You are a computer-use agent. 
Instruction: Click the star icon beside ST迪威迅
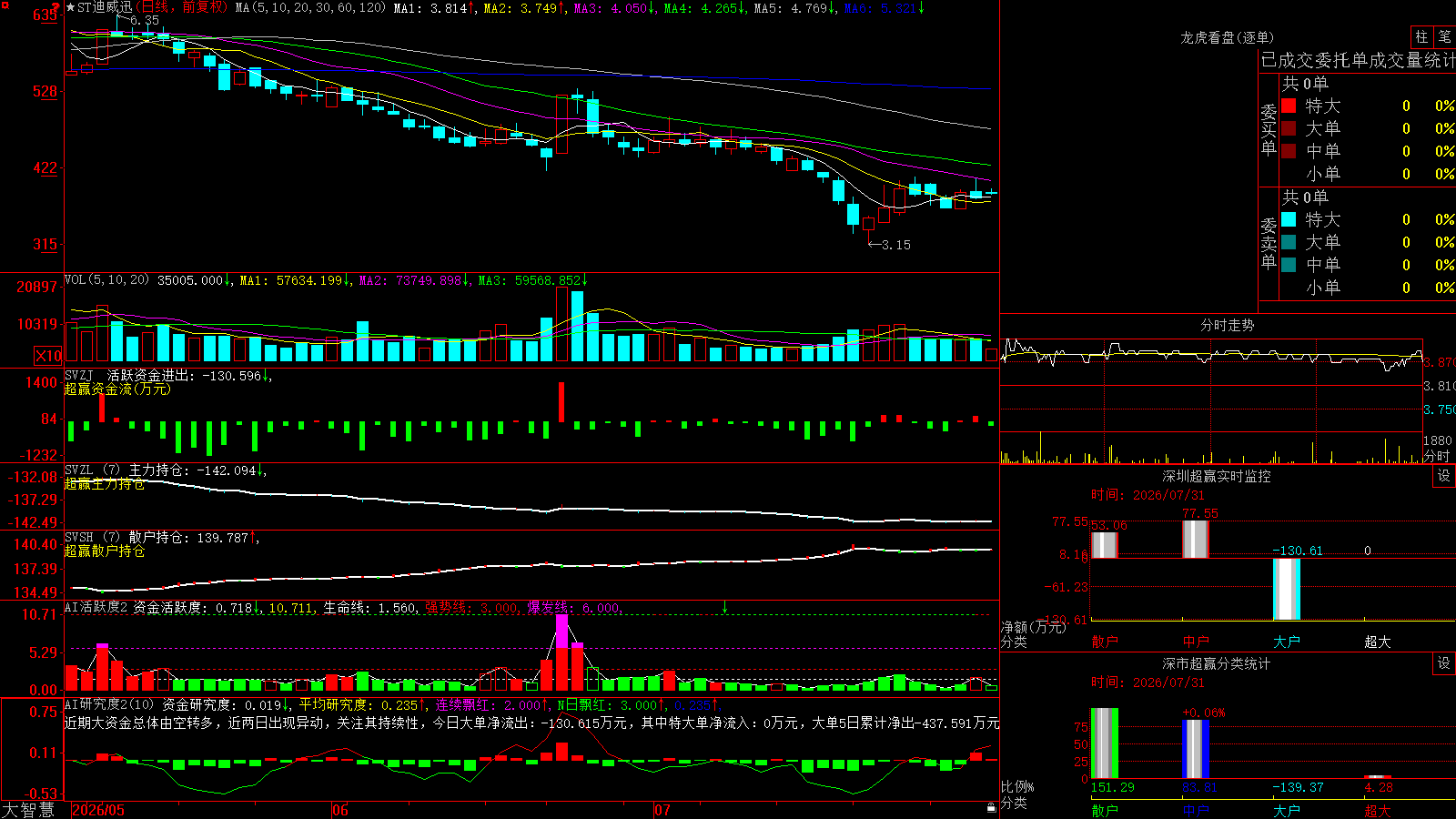[71, 7]
